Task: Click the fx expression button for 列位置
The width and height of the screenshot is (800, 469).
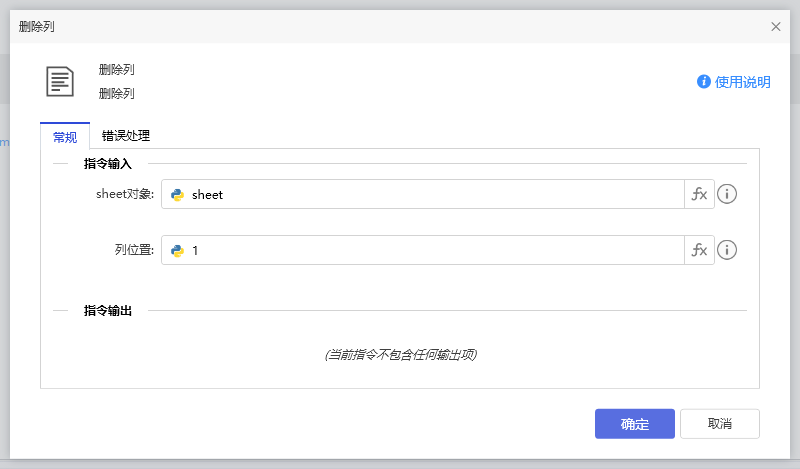Action: coord(699,250)
